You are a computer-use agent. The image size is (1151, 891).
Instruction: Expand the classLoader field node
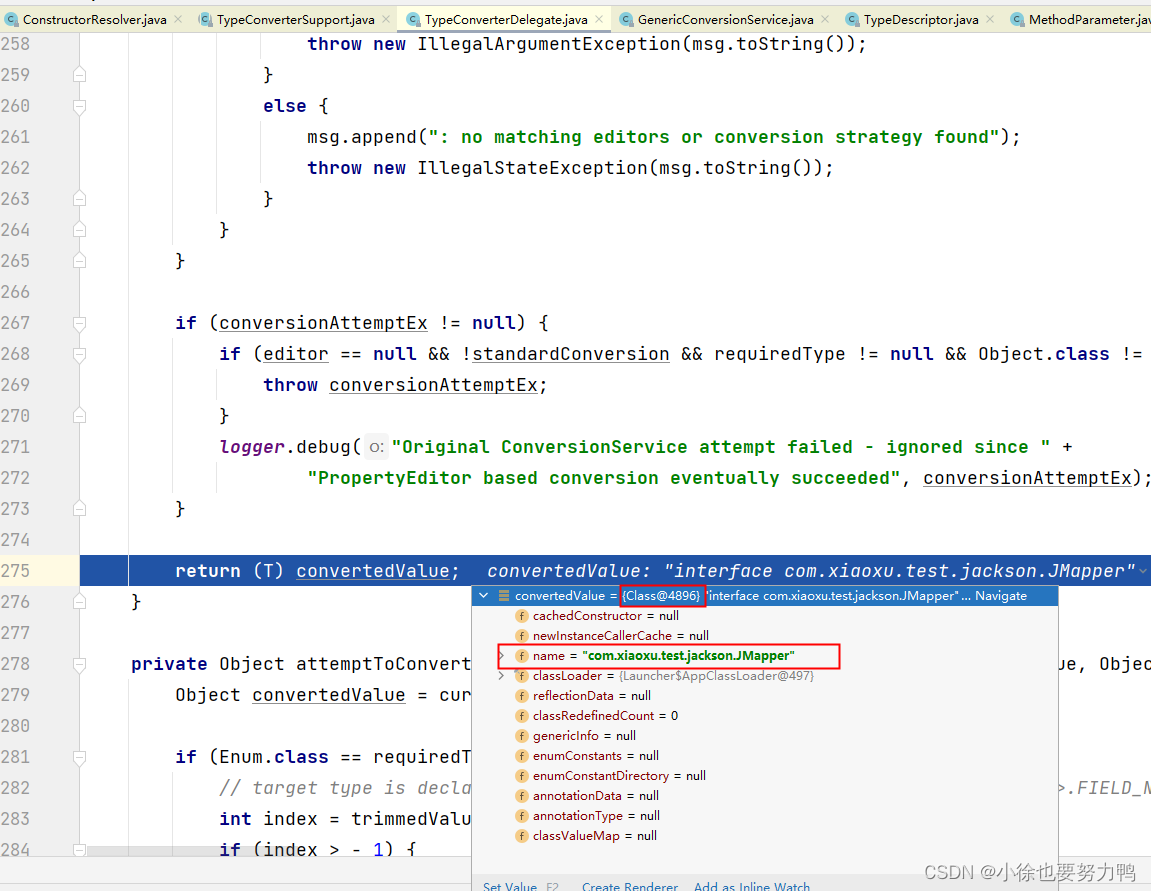(x=501, y=675)
